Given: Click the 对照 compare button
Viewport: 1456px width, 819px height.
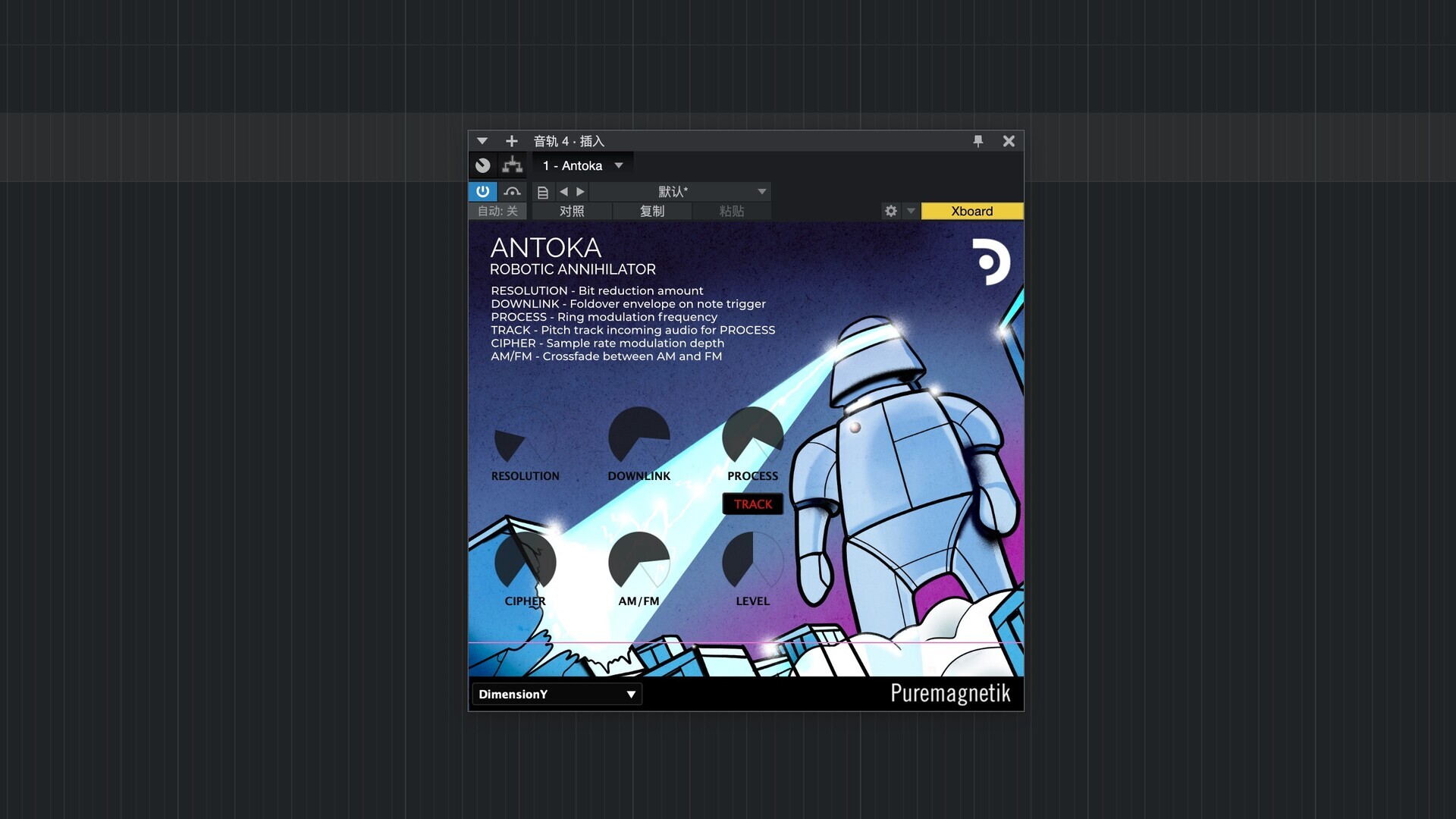Looking at the screenshot, I should (572, 212).
